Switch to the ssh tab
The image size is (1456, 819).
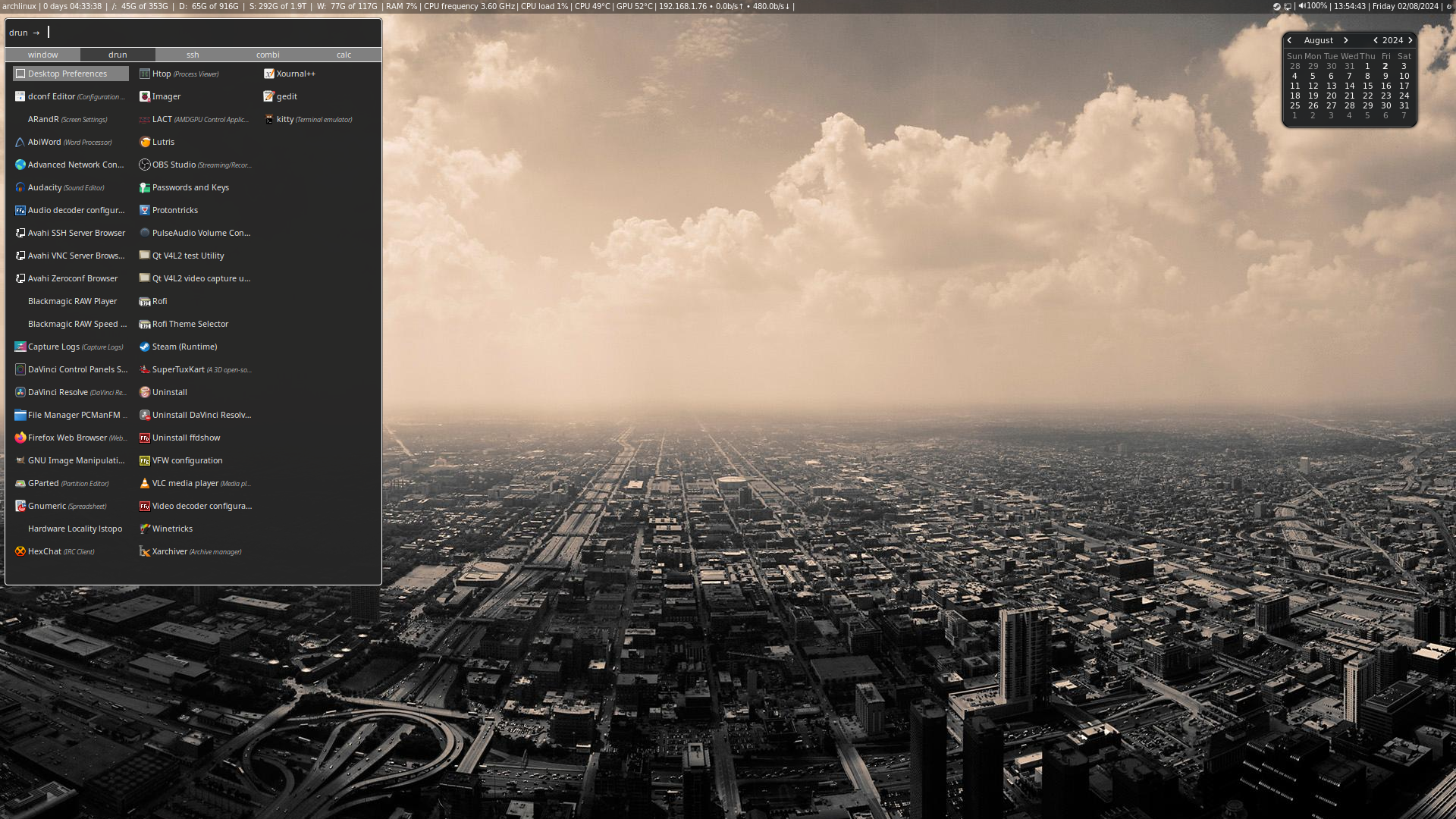[x=192, y=55]
